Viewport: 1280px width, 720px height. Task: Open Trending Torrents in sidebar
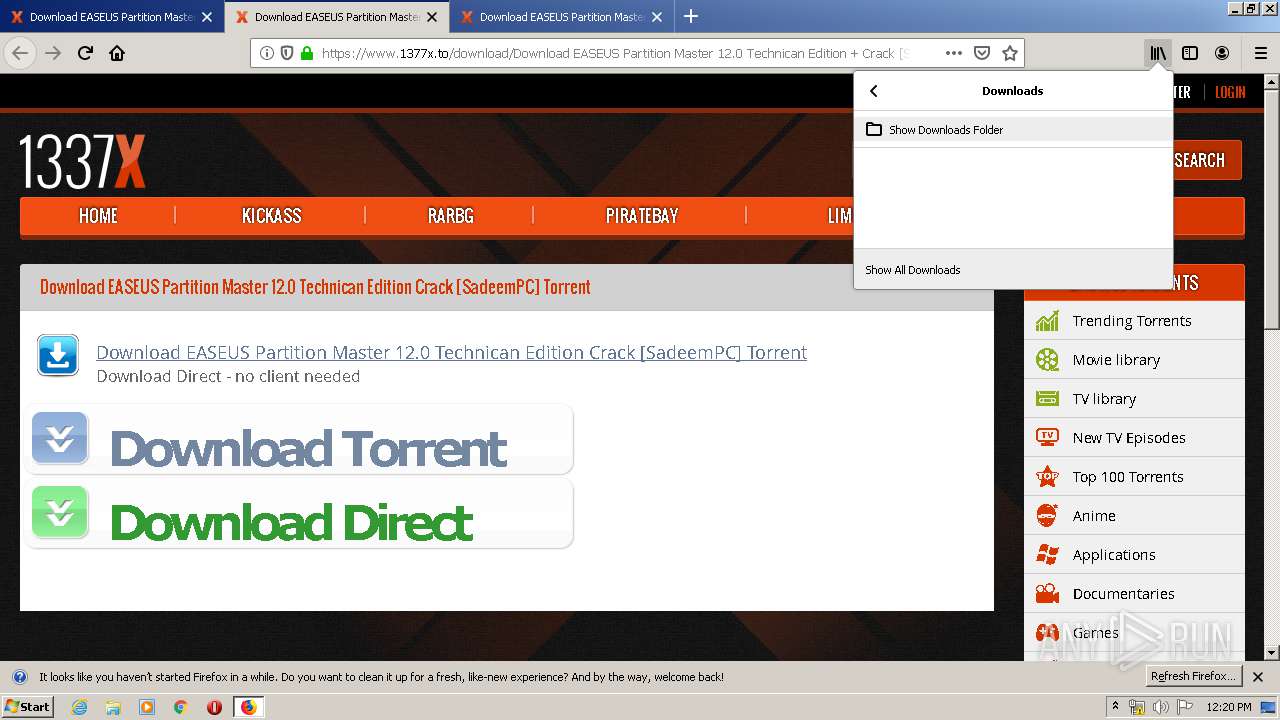tap(1134, 321)
